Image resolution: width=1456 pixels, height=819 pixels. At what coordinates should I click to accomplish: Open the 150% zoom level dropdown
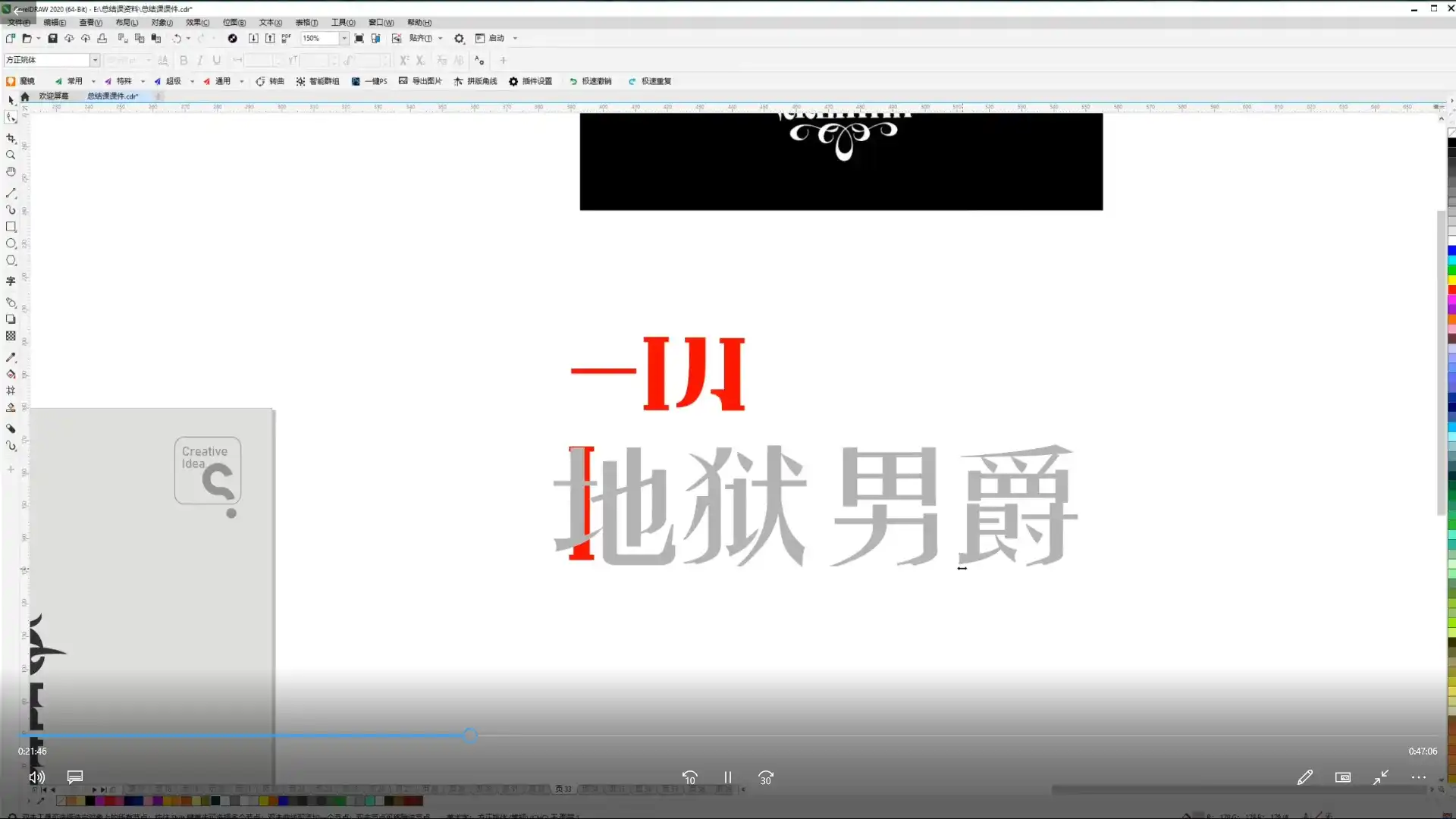[344, 38]
